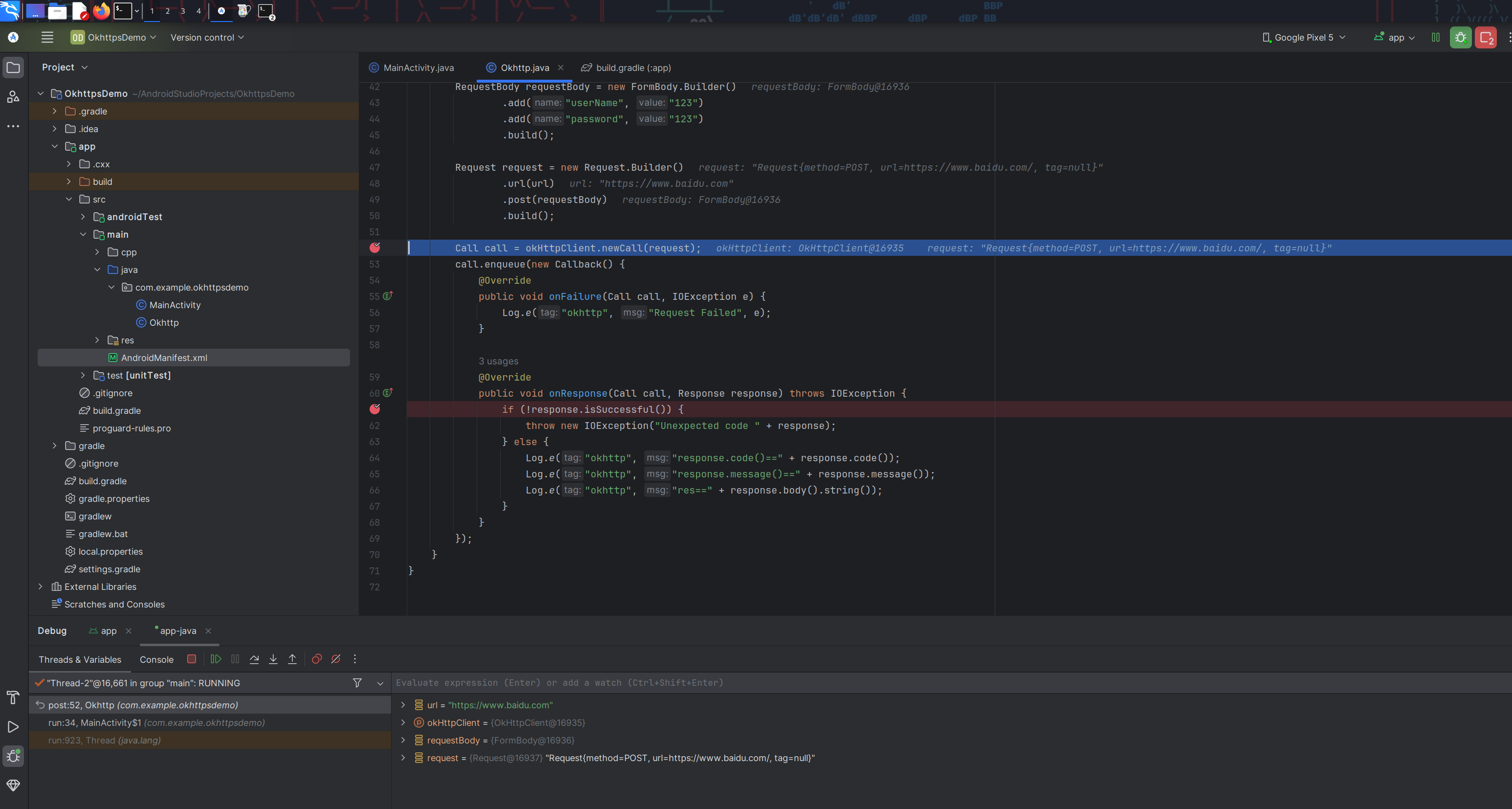Click the 3 usages hint
The height and width of the screenshot is (809, 1512).
coord(498,361)
